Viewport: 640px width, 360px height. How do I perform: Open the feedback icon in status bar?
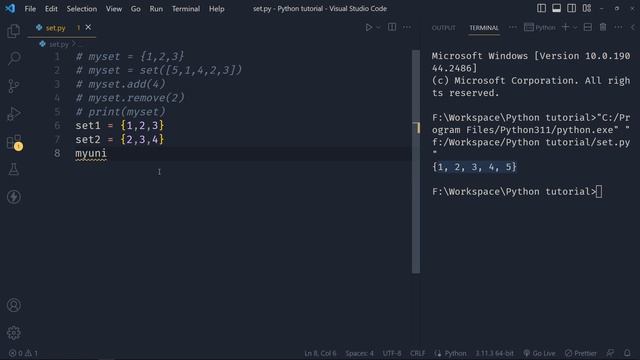pos(610,353)
